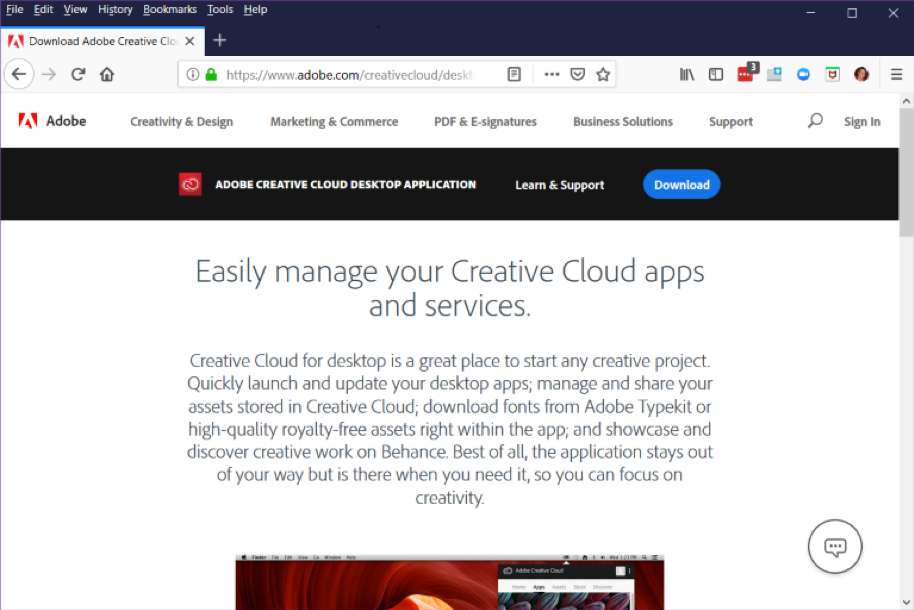Click the green padlock security icon
Screen dimensions: 914x610
tap(212, 74)
